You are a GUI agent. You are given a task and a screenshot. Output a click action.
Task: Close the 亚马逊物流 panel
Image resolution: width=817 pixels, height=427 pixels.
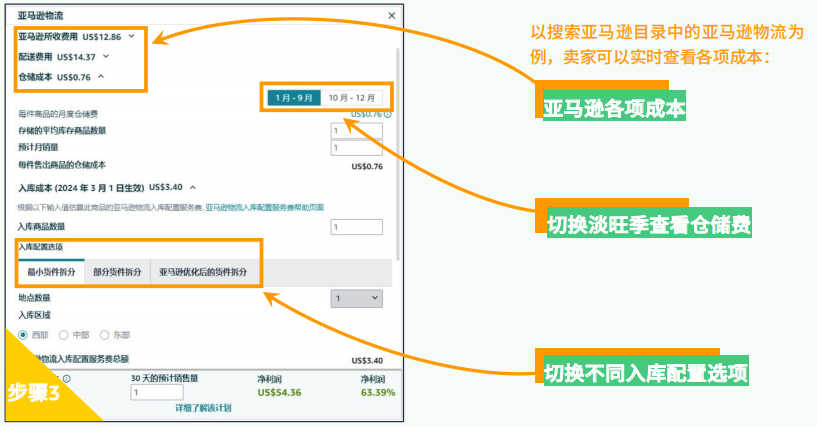pyautogui.click(x=392, y=16)
